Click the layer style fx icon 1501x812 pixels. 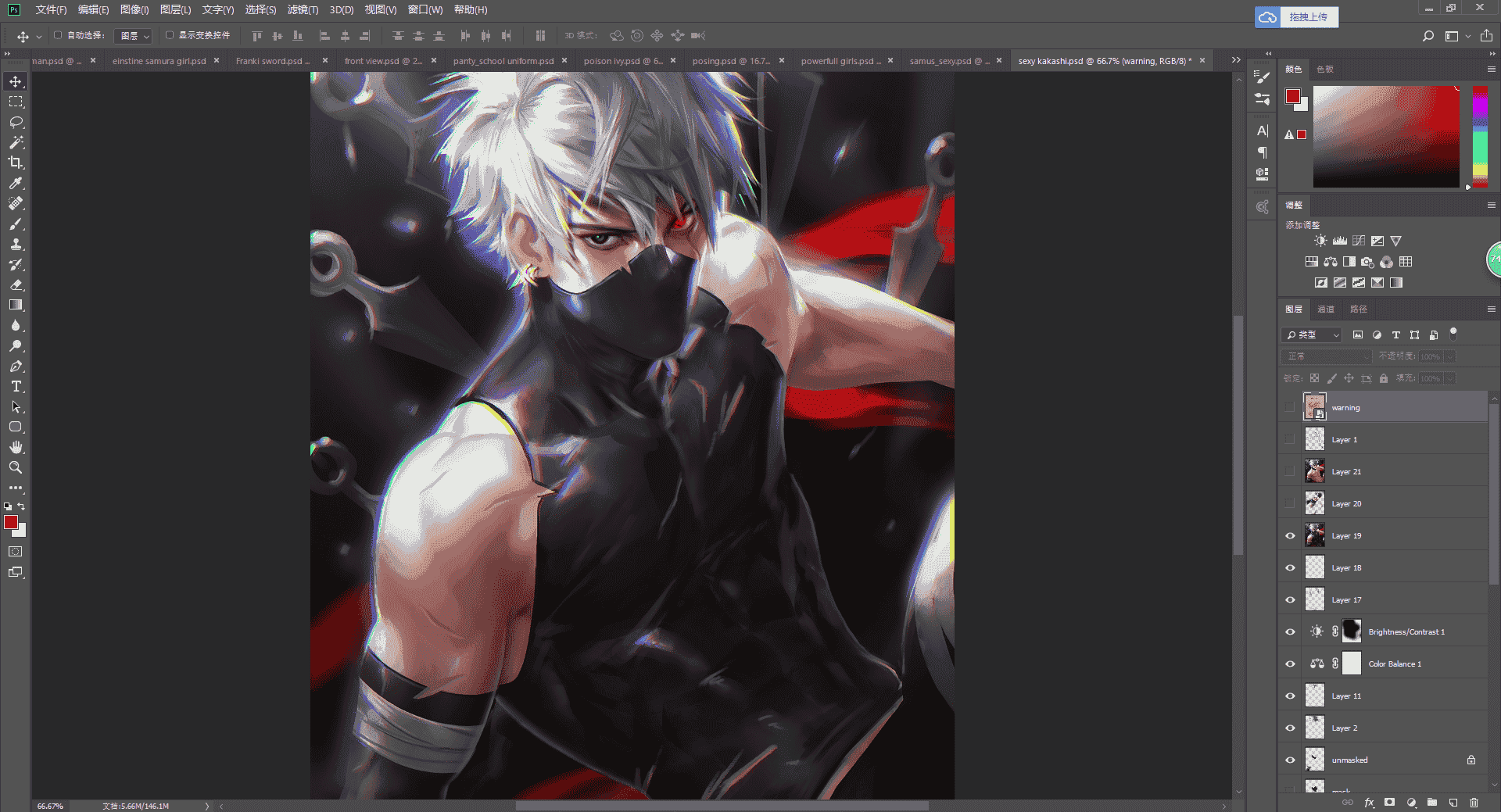pyautogui.click(x=1369, y=803)
